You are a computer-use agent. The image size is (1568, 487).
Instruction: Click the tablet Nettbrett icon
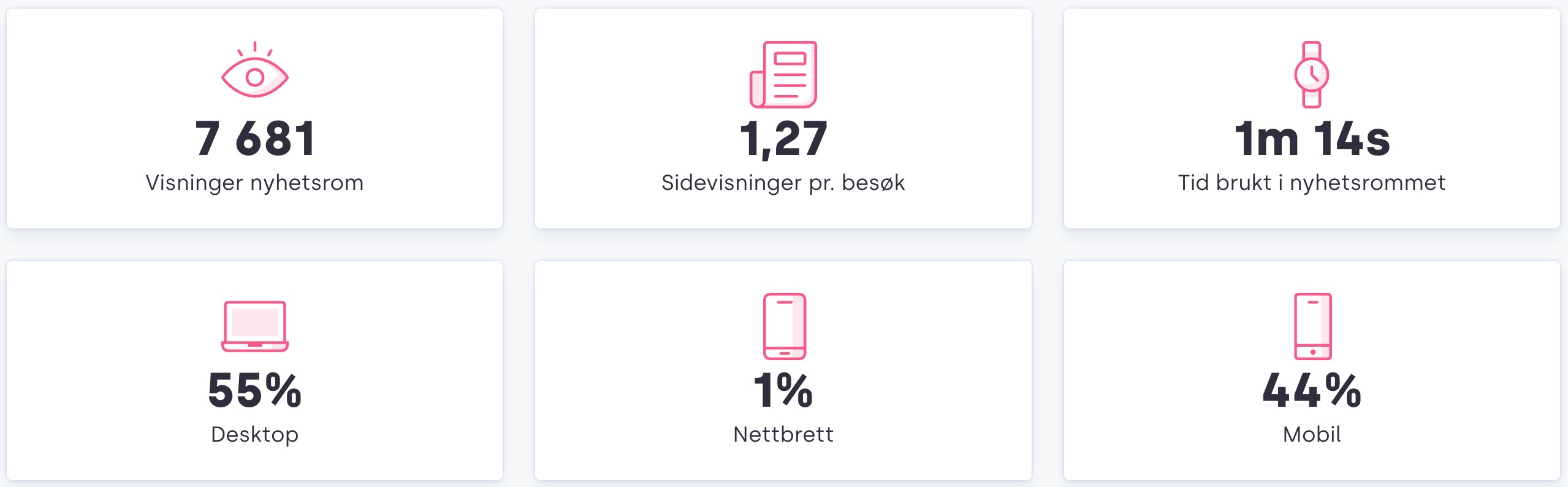[784, 326]
